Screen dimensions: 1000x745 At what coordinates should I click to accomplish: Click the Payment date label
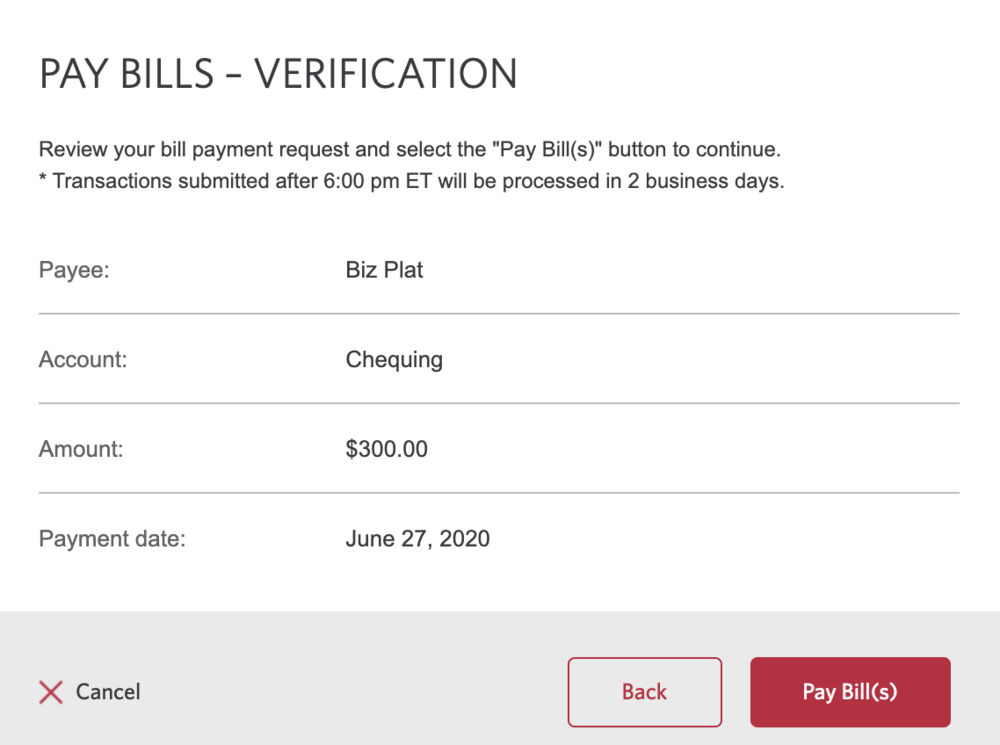pos(113,540)
